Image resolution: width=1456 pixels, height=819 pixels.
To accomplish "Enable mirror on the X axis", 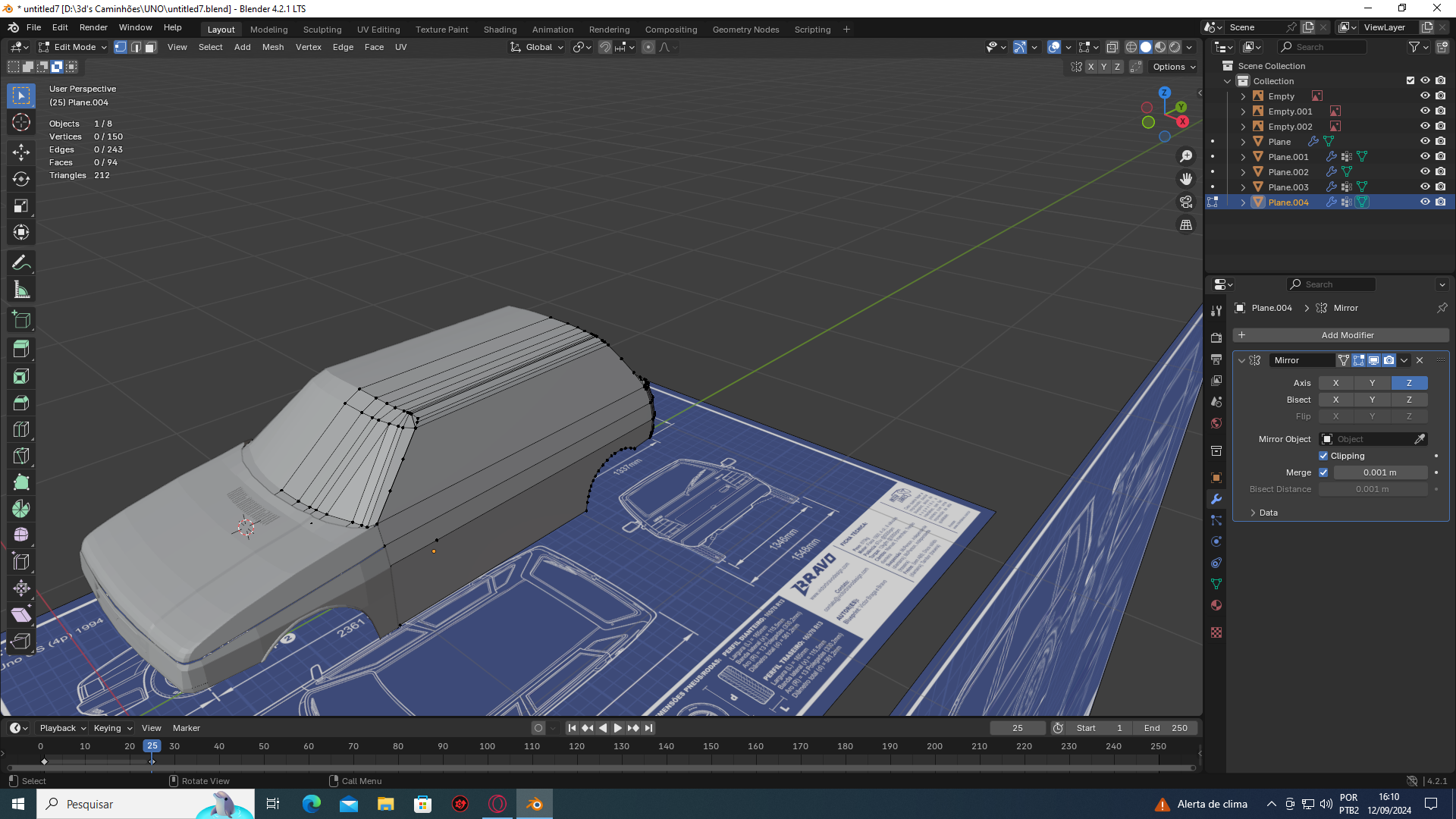I will click(1335, 383).
